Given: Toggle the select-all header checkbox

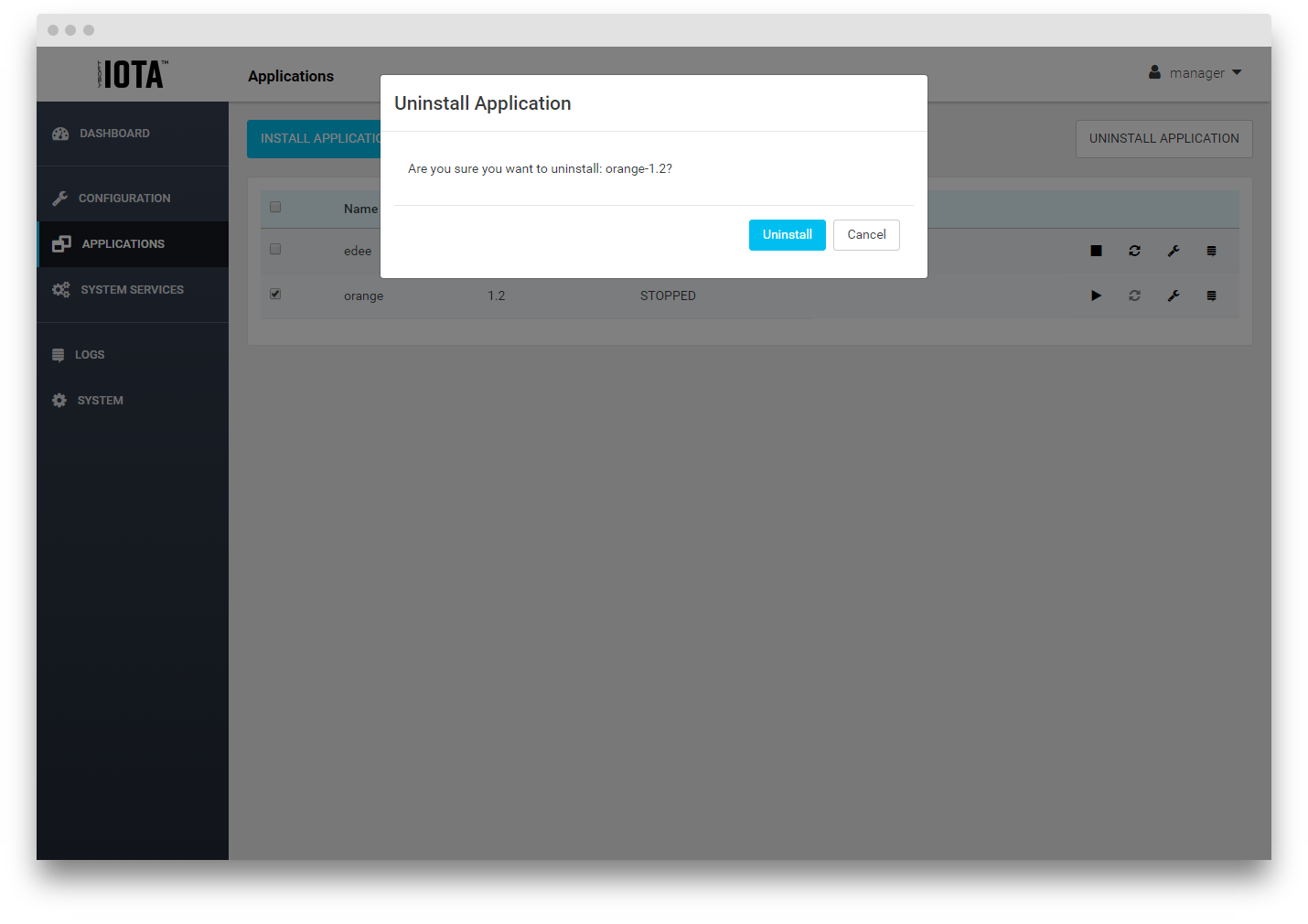Looking at the screenshot, I should (x=275, y=207).
